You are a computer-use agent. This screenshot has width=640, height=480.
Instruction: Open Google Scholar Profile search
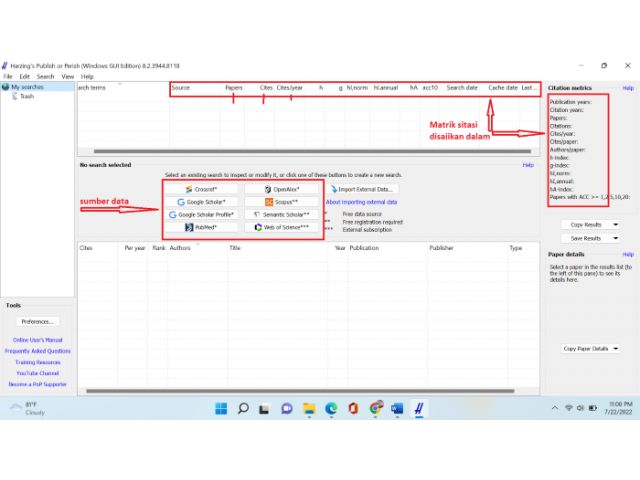[x=201, y=215]
